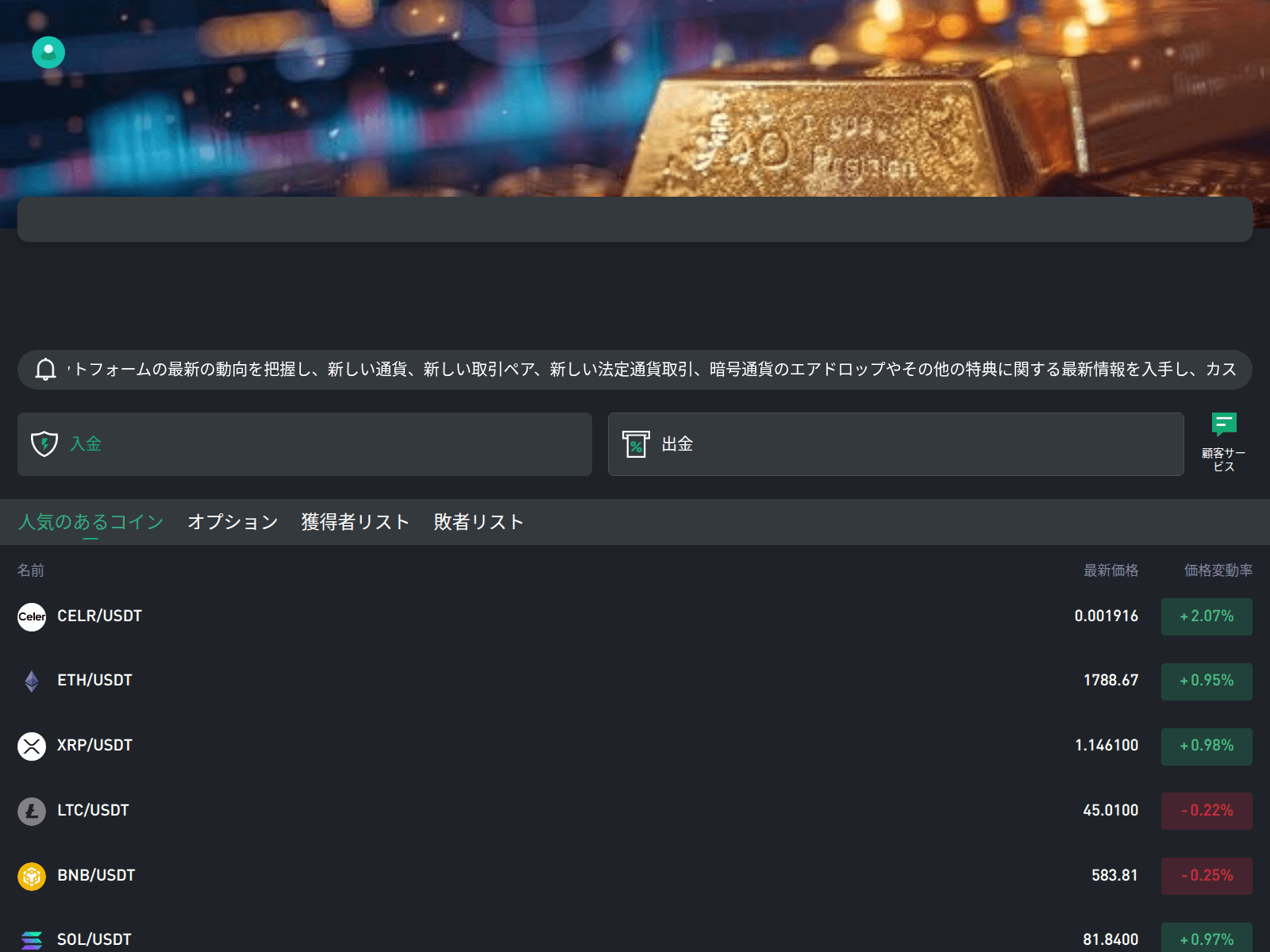This screenshot has height=952, width=1270.
Task: Click the Solana coin logo
Action: click(32, 941)
